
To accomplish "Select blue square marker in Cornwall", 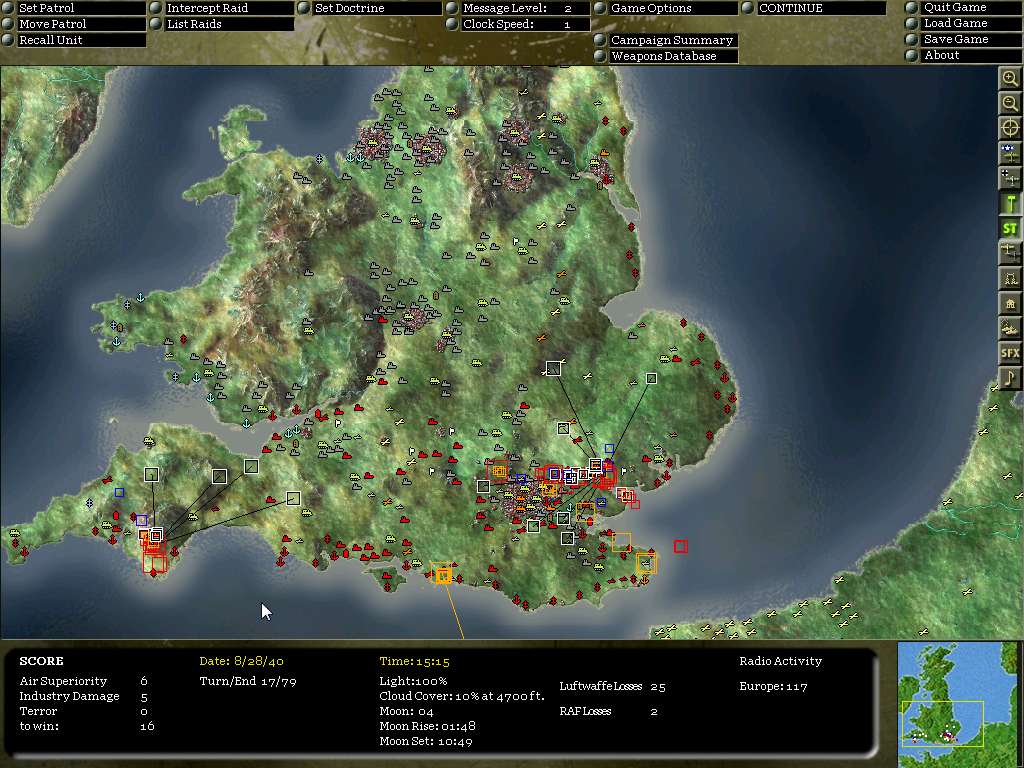I will [119, 492].
